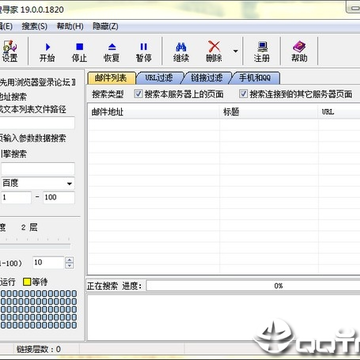The image size is (360, 360).
Task: Click the 0% search progress bar
Action: [x=253, y=286]
